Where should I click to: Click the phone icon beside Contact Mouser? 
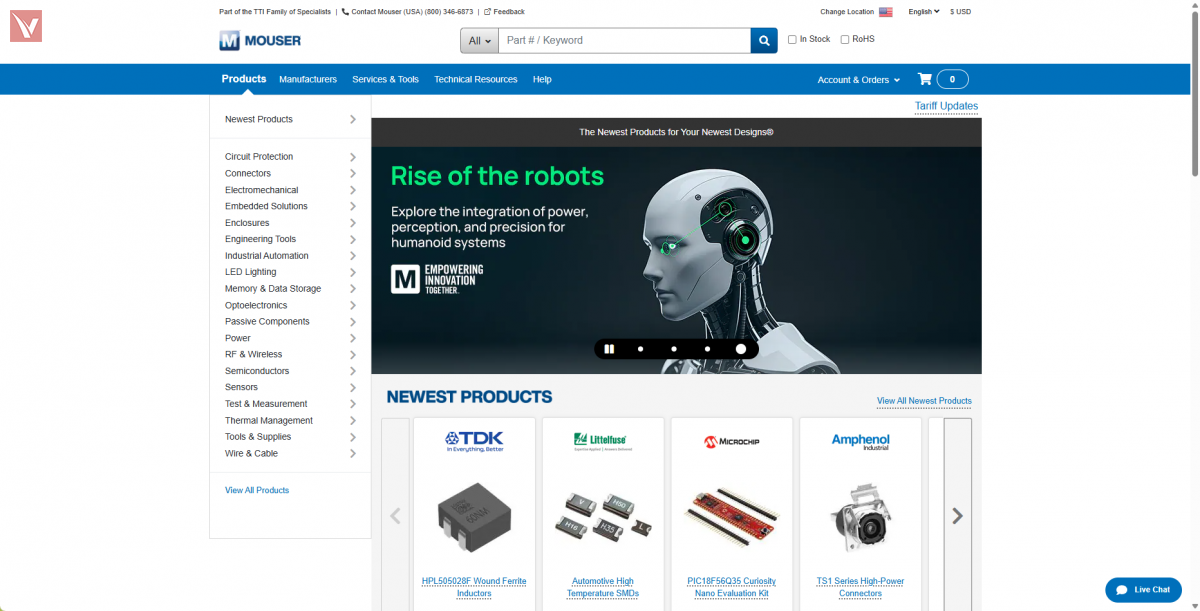tap(345, 12)
